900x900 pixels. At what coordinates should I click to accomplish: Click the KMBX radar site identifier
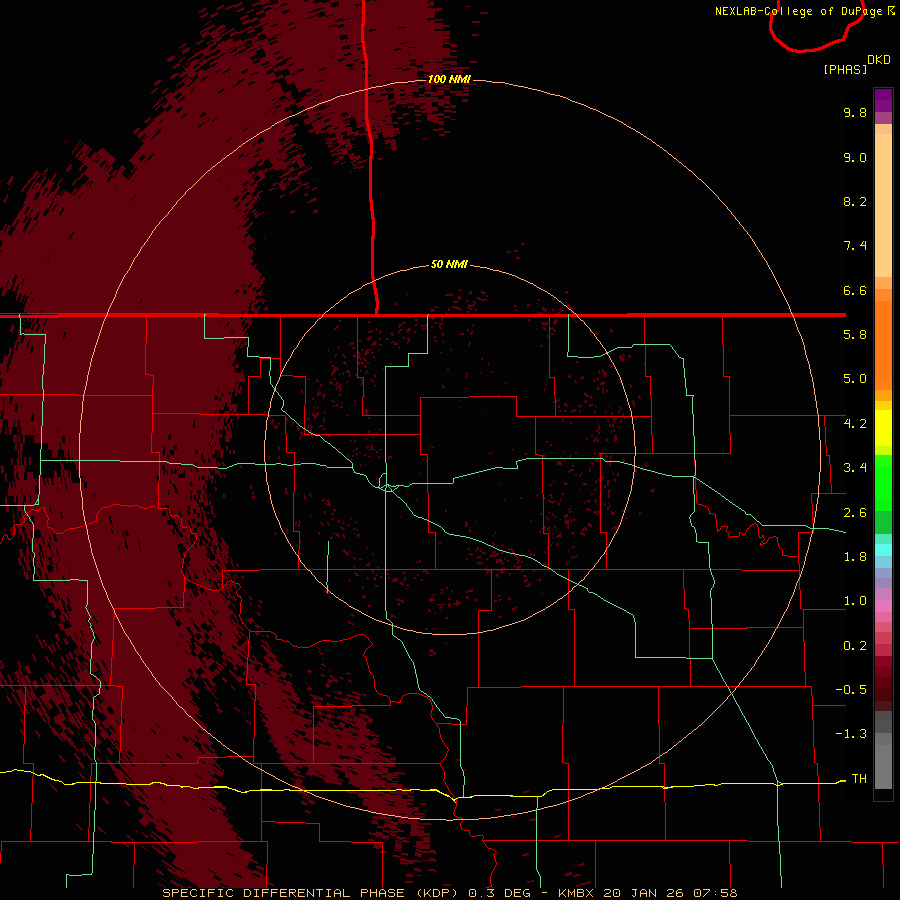pos(576,893)
